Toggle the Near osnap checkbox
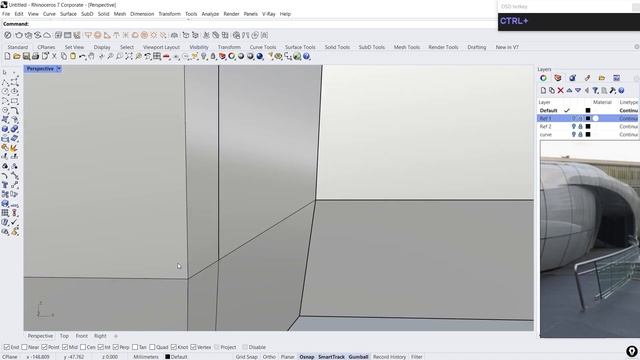The height and width of the screenshot is (360, 640). point(24,347)
